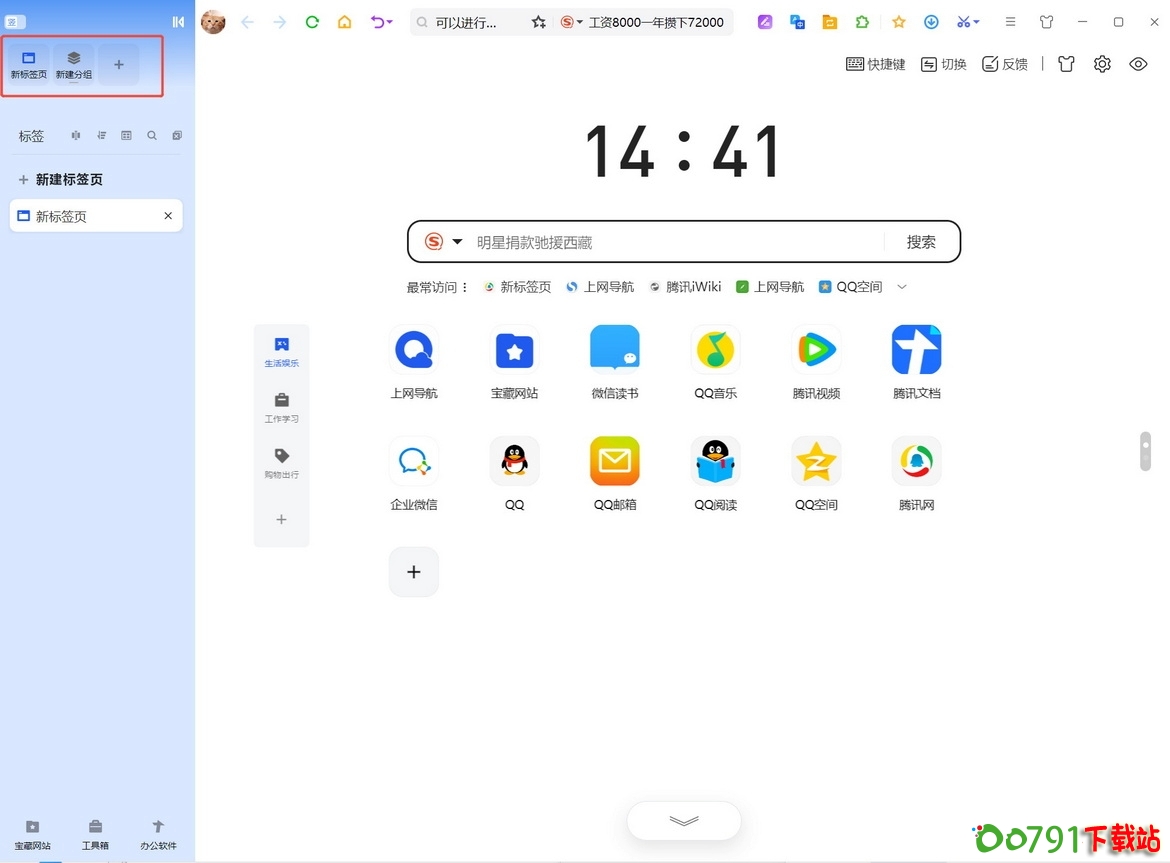This screenshot has height=863, width=1170.
Task: Collapse the left tab sidebar
Action: pyautogui.click(x=176, y=21)
